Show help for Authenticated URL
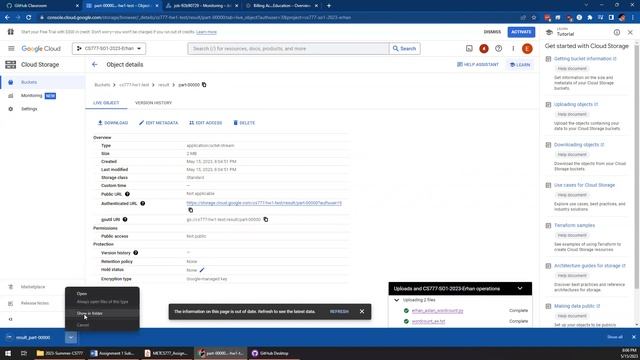Screen dimensions: 640x360 click(142, 203)
